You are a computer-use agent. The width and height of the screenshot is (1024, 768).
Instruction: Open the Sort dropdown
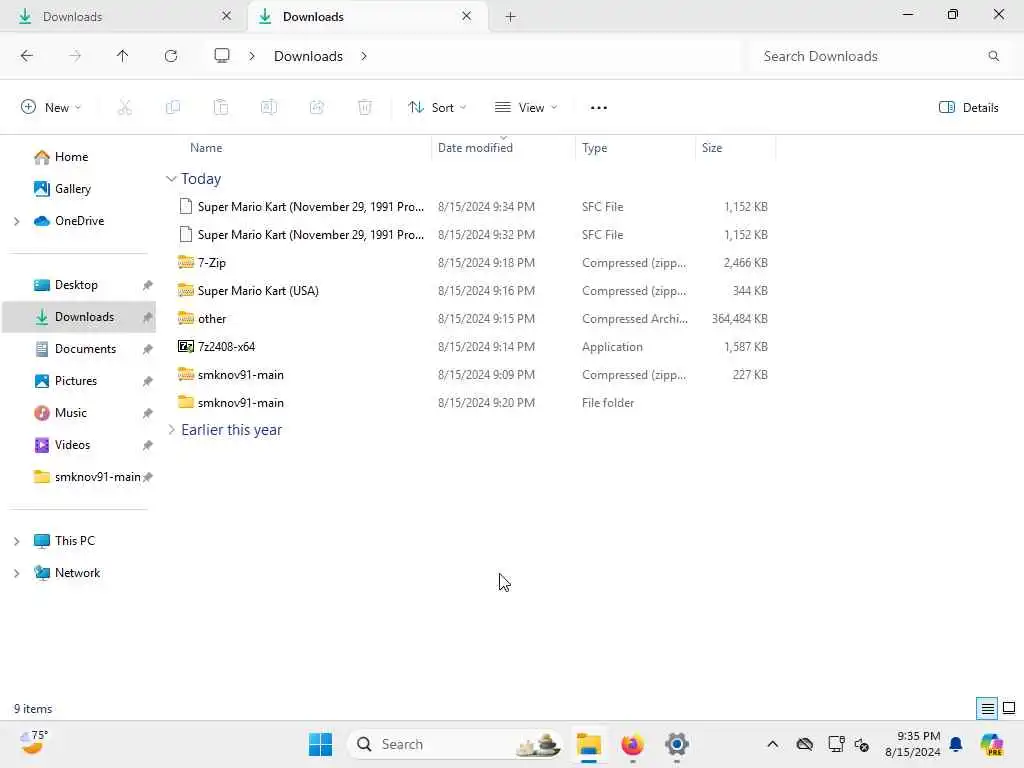click(437, 108)
